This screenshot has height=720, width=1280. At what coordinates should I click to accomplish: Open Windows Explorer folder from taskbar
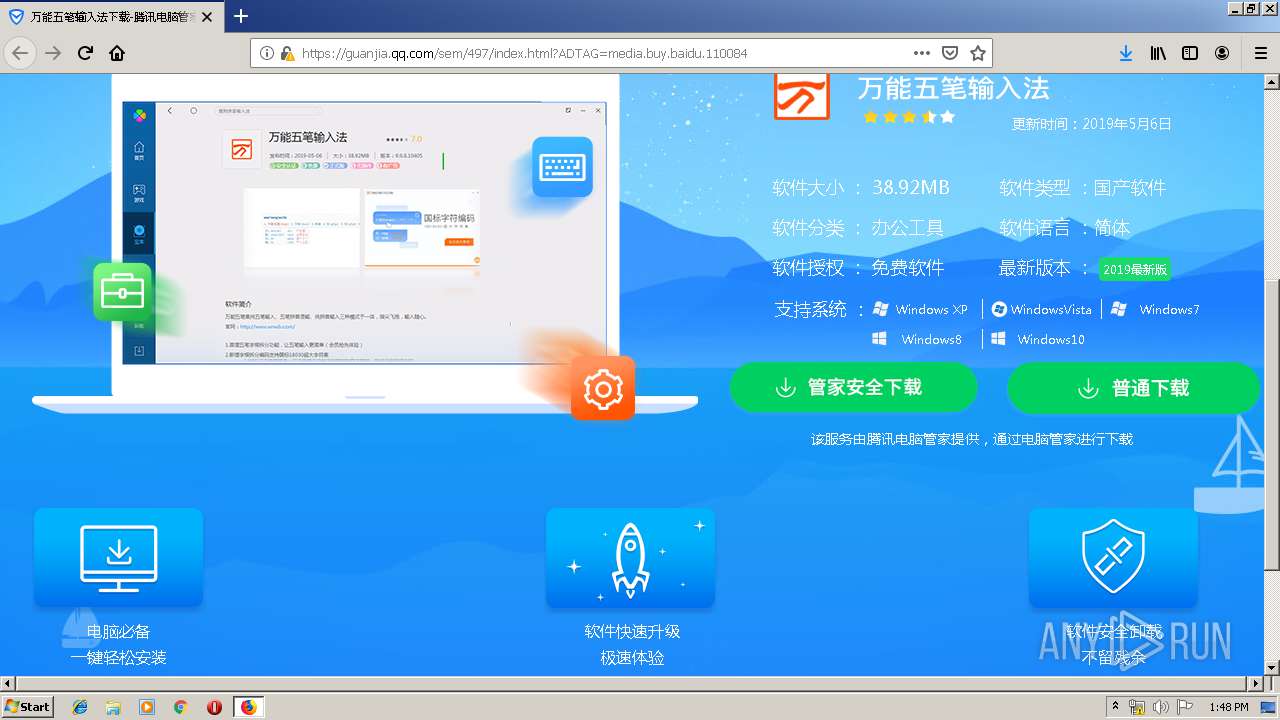pos(113,707)
